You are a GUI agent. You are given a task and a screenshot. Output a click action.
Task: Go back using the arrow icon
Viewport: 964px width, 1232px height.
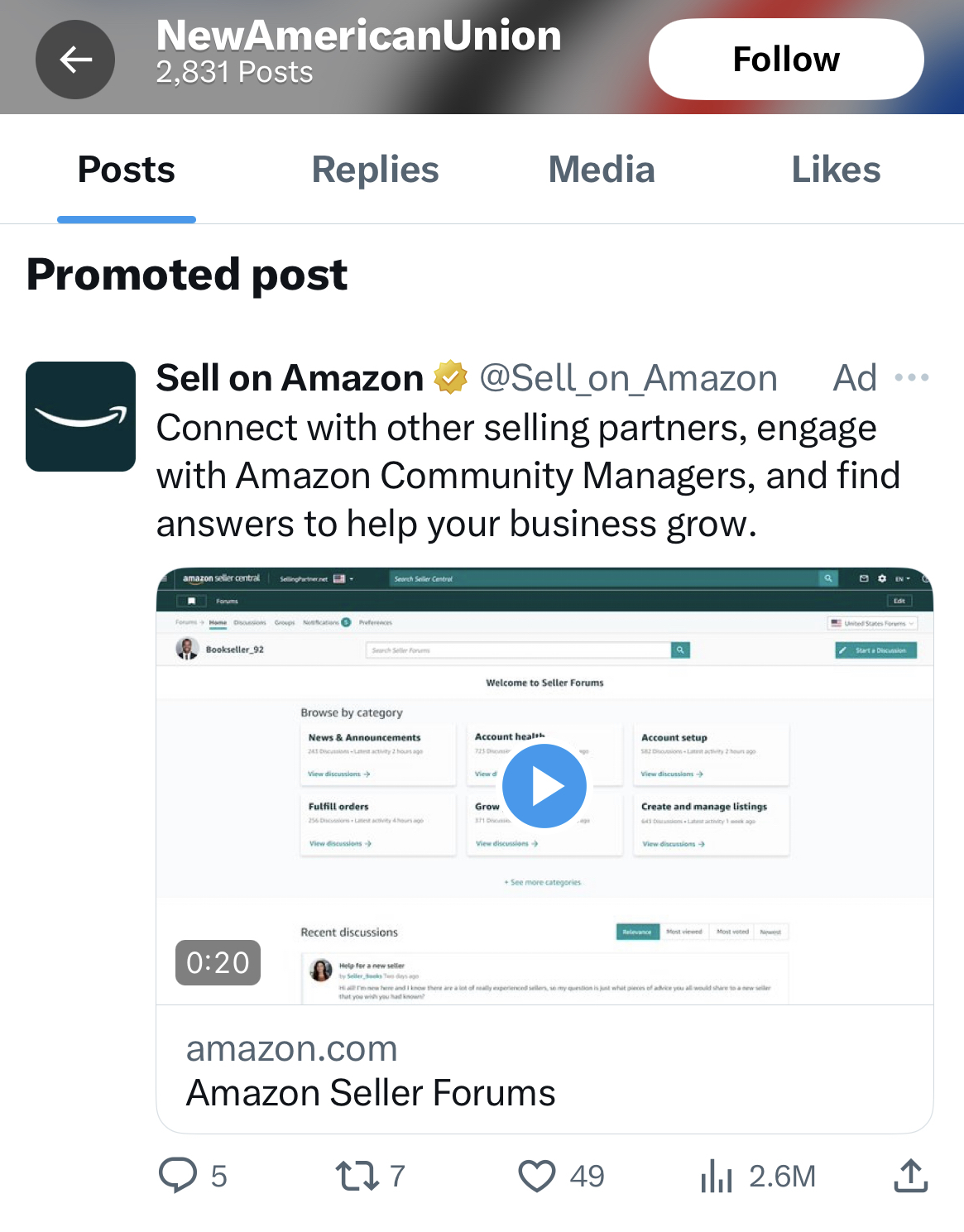(x=75, y=60)
